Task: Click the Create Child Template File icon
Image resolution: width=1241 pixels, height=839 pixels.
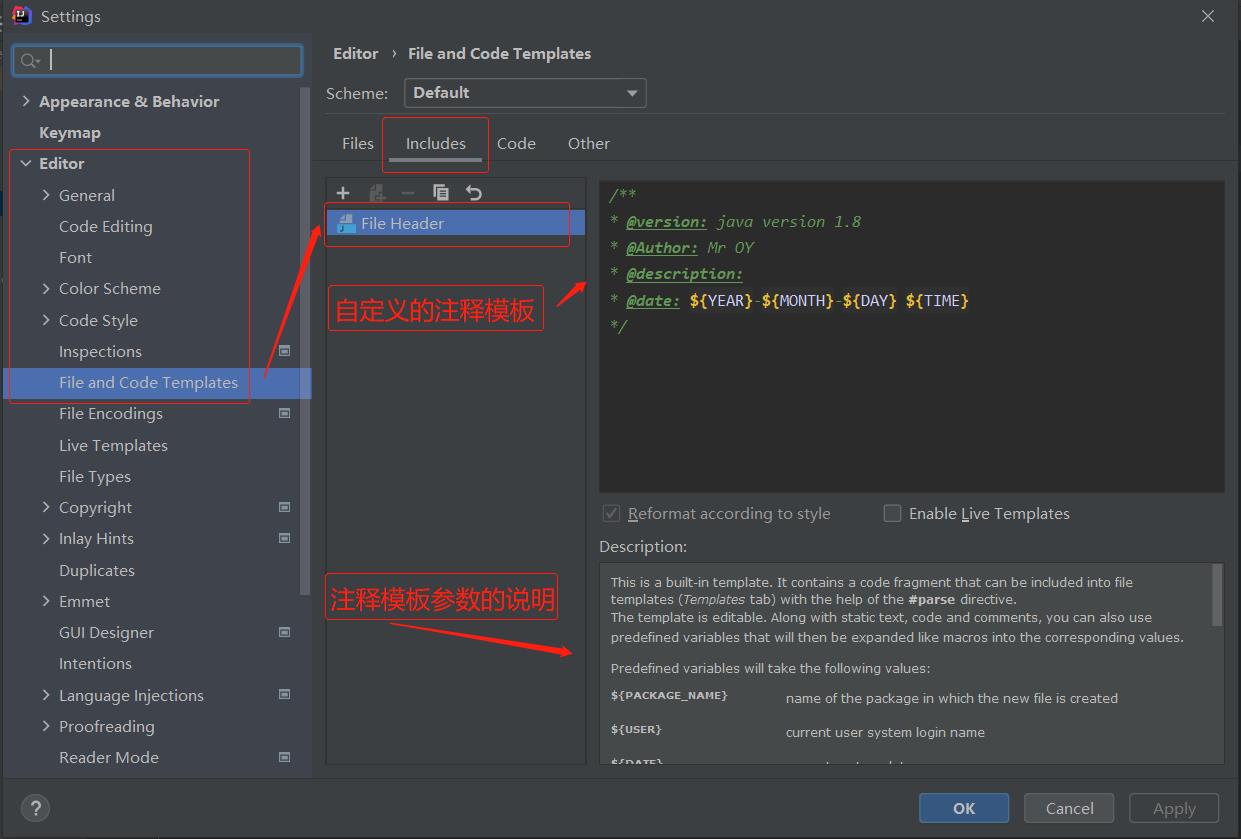Action: [377, 193]
